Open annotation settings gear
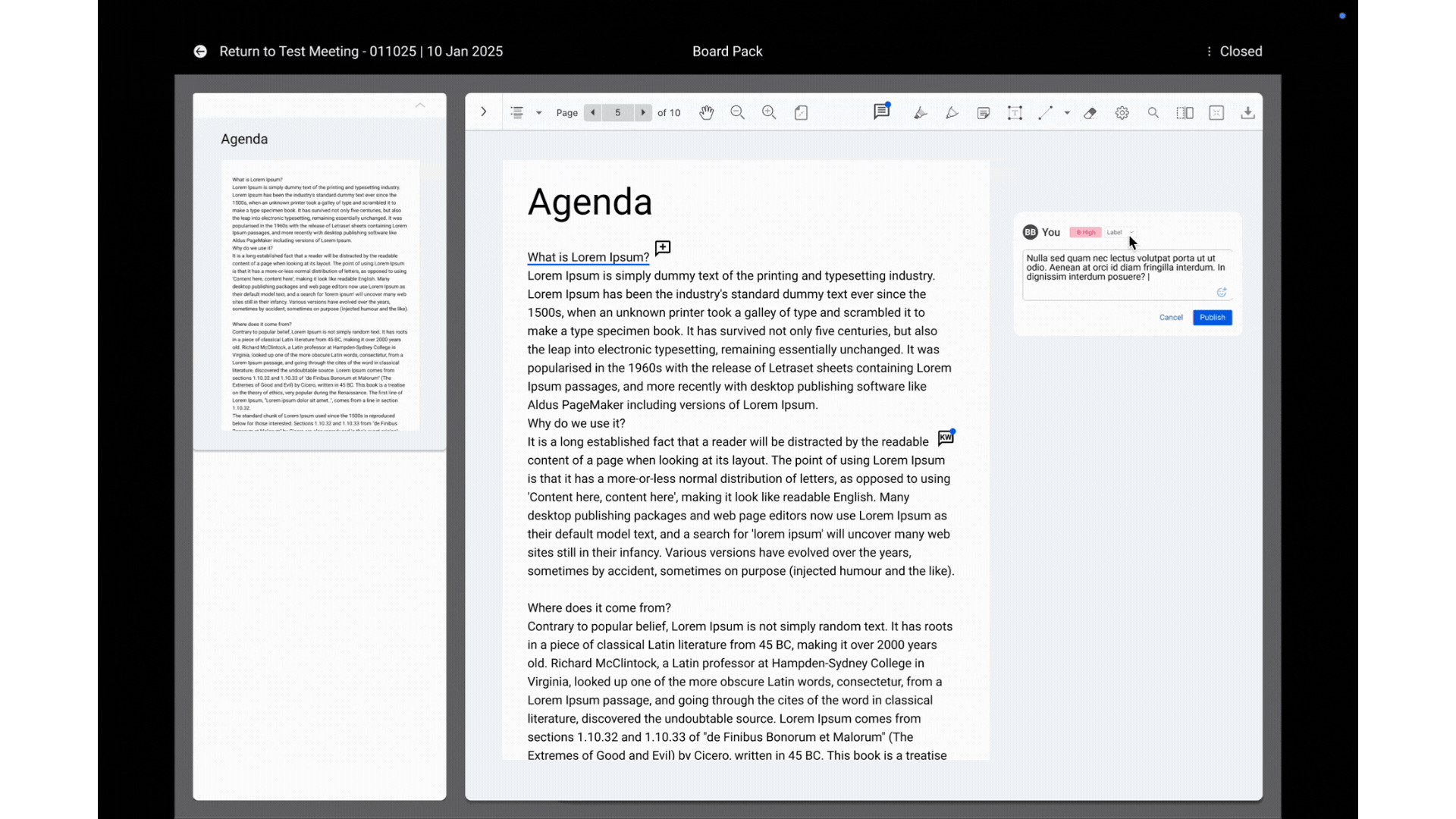The width and height of the screenshot is (1456, 819). (1122, 113)
